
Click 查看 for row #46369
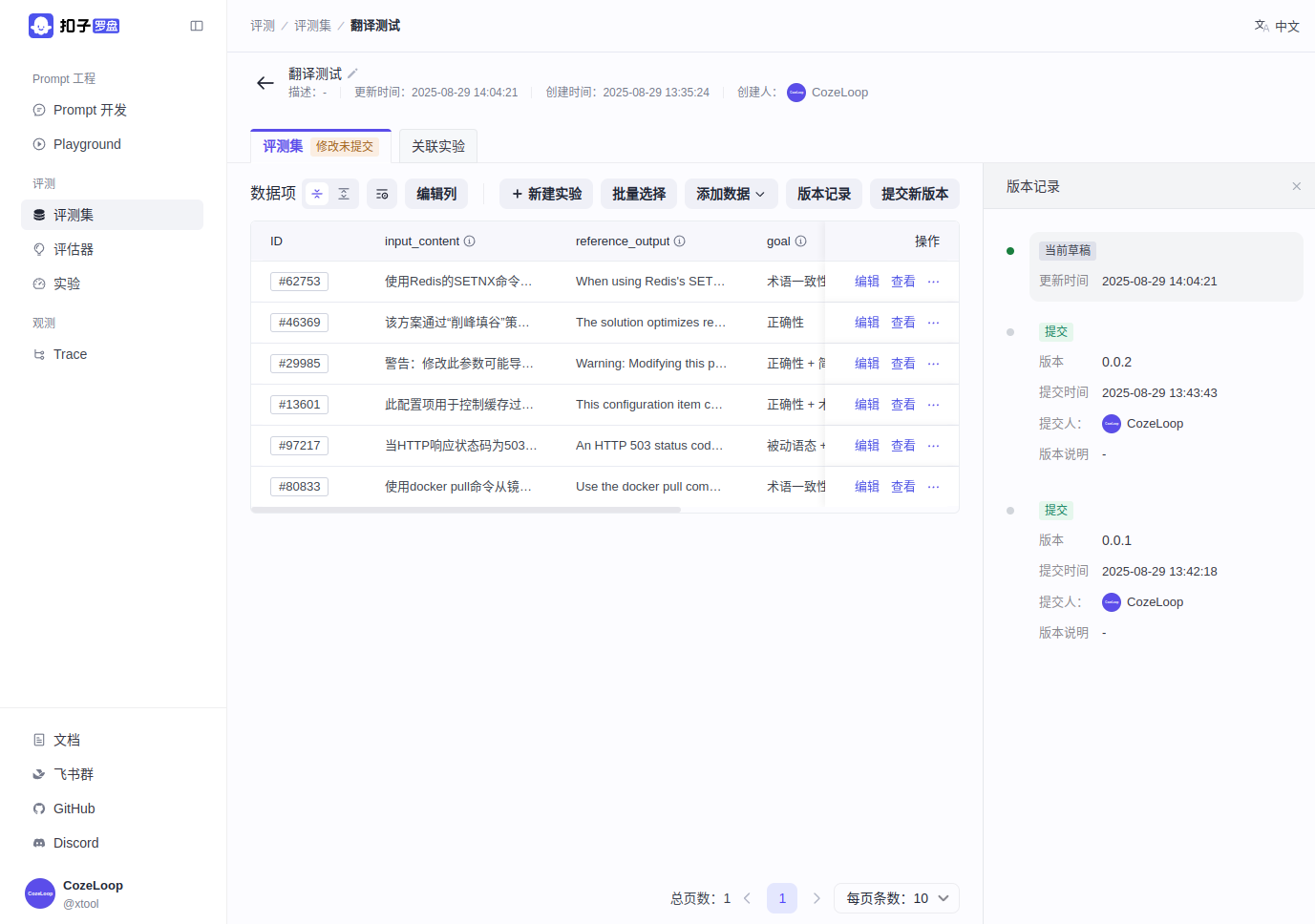pos(902,323)
